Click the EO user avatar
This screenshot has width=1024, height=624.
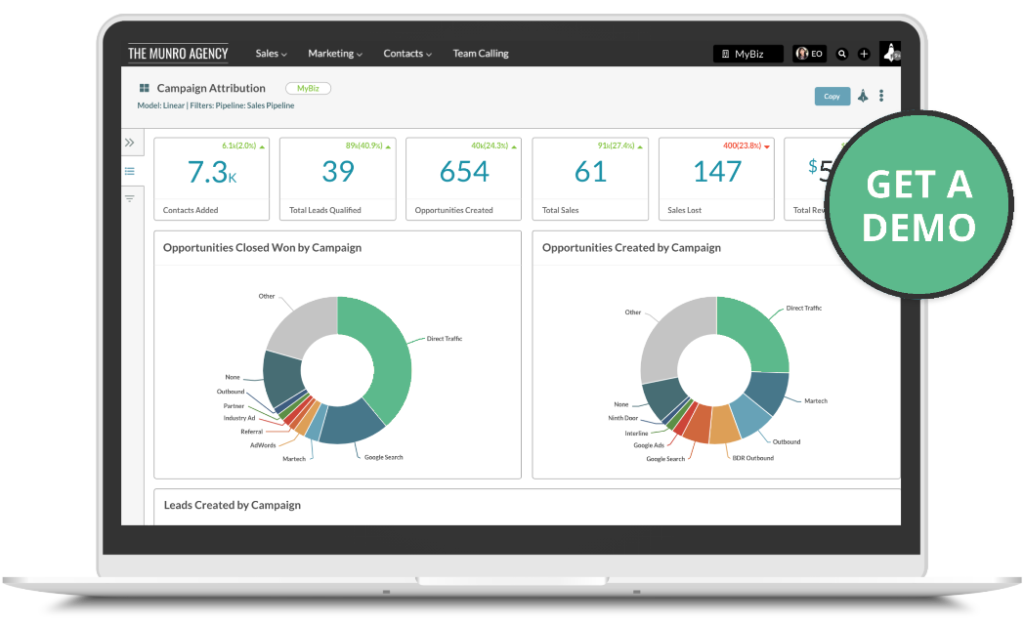click(x=809, y=54)
